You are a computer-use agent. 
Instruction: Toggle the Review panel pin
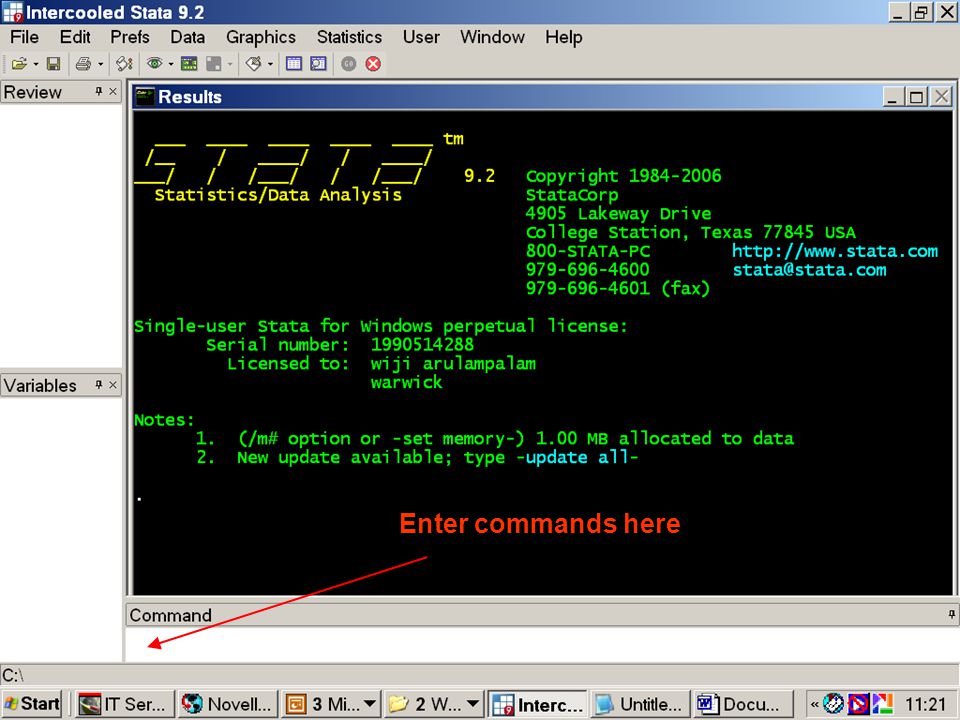click(x=99, y=91)
